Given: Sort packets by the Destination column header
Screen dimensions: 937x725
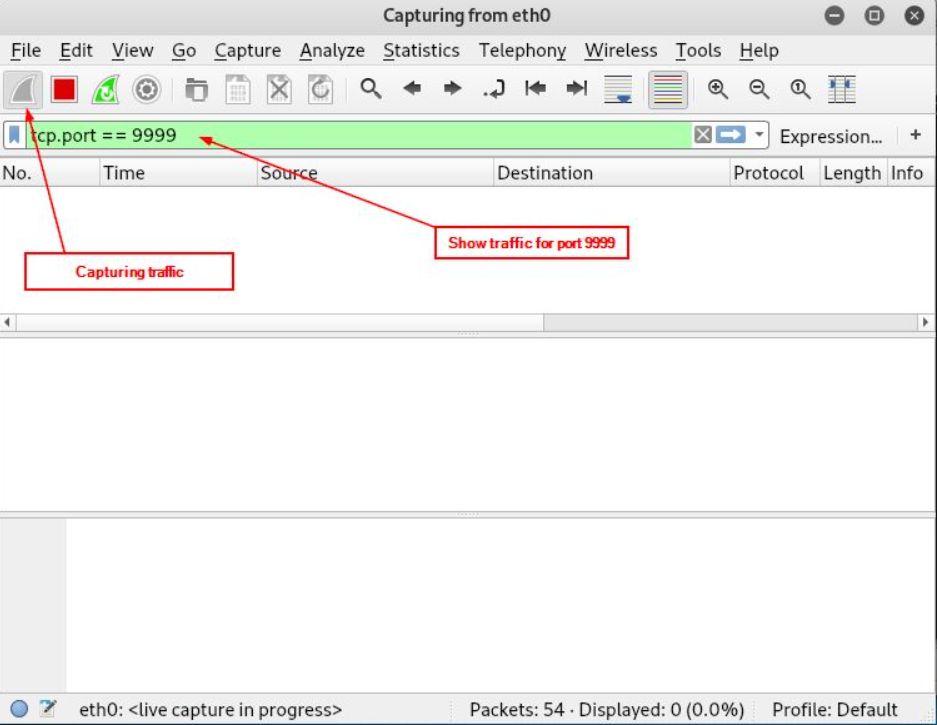Looking at the screenshot, I should [x=545, y=173].
